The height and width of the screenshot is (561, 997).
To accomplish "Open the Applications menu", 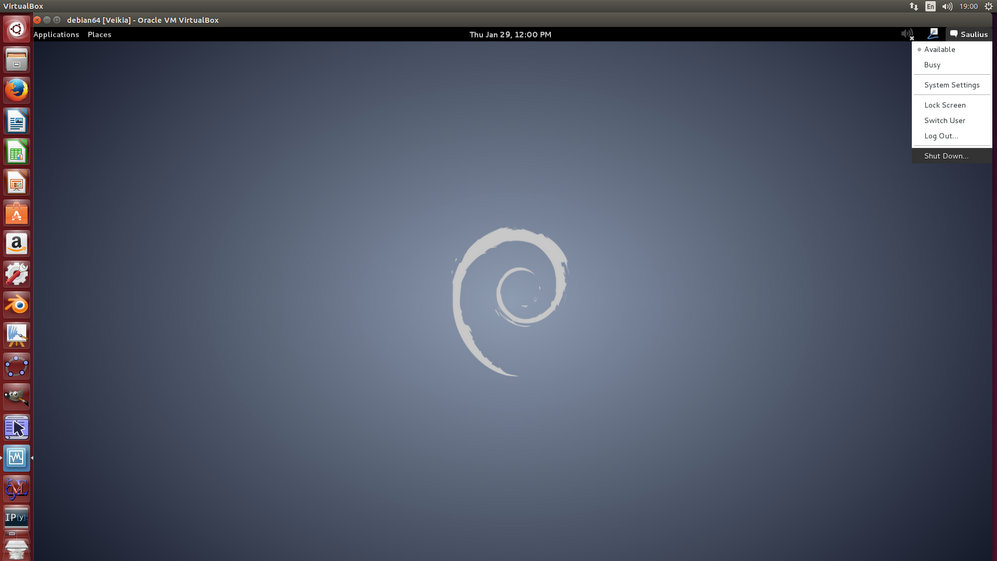I will 56,34.
